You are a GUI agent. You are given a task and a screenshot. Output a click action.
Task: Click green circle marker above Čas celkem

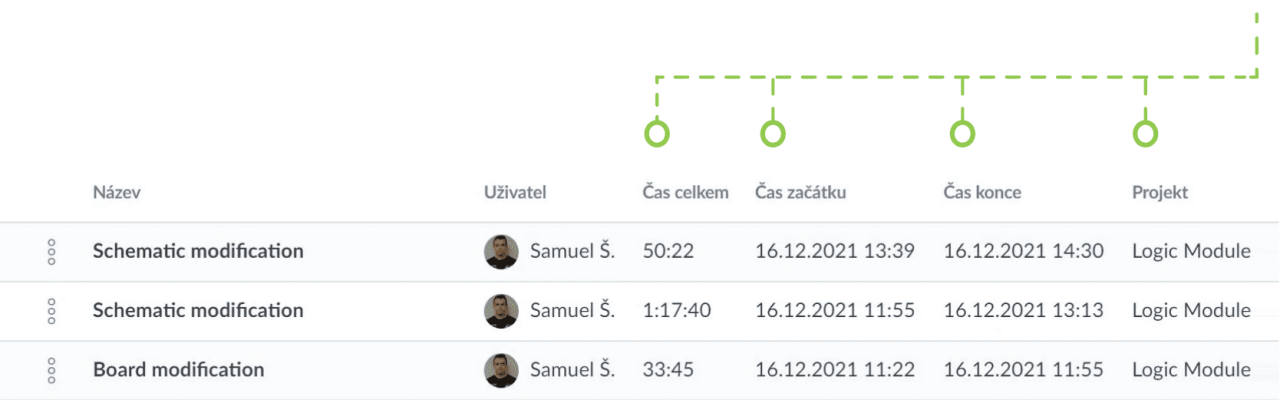(657, 133)
